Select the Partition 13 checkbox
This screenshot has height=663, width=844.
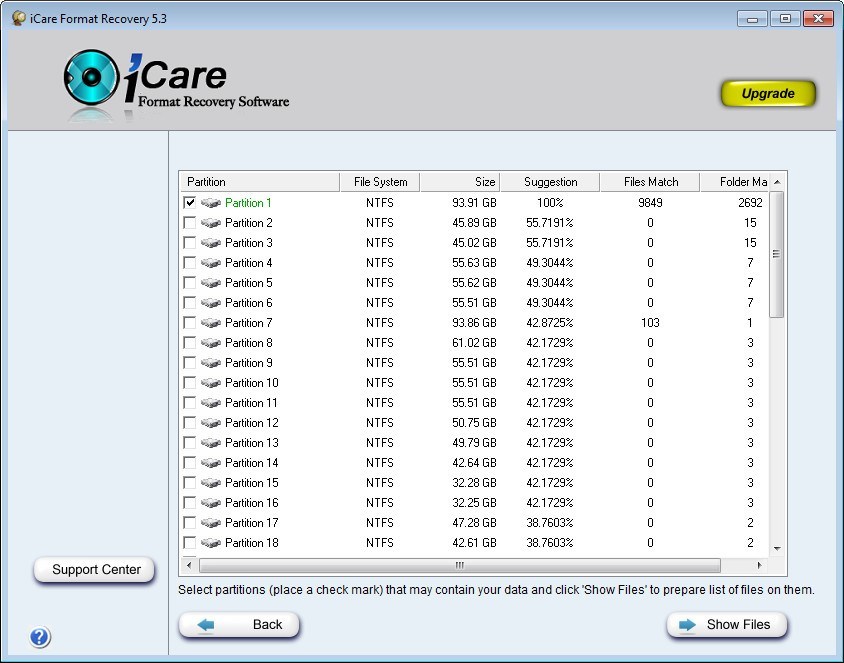click(x=189, y=443)
